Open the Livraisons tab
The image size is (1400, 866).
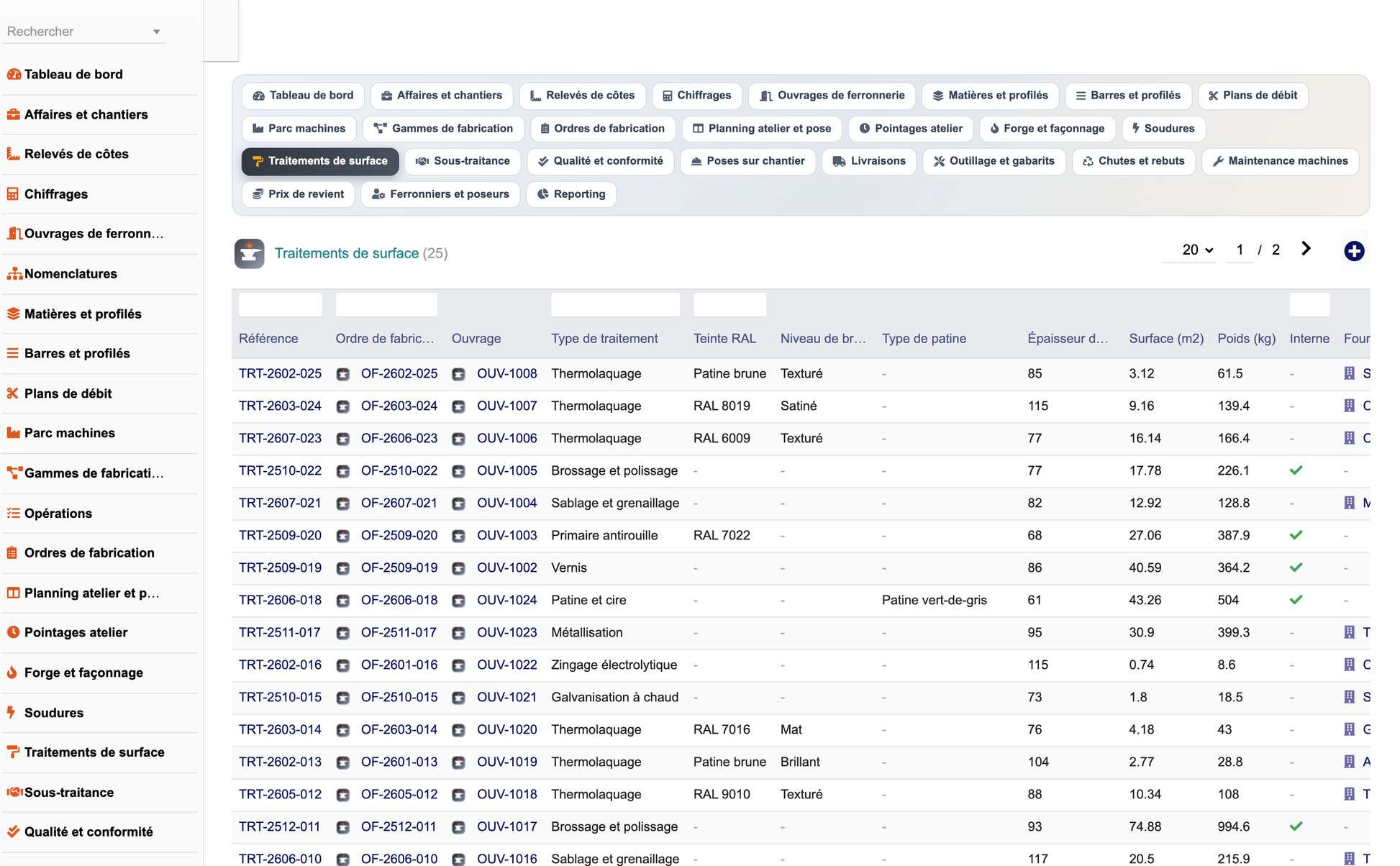click(x=869, y=161)
